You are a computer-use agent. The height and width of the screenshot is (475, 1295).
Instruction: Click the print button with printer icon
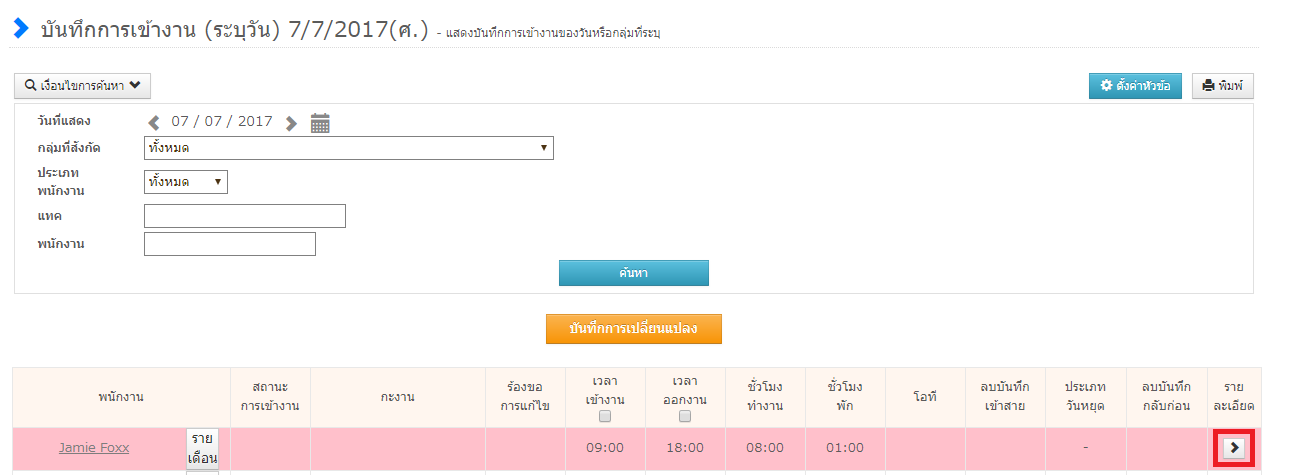tap(1222, 86)
